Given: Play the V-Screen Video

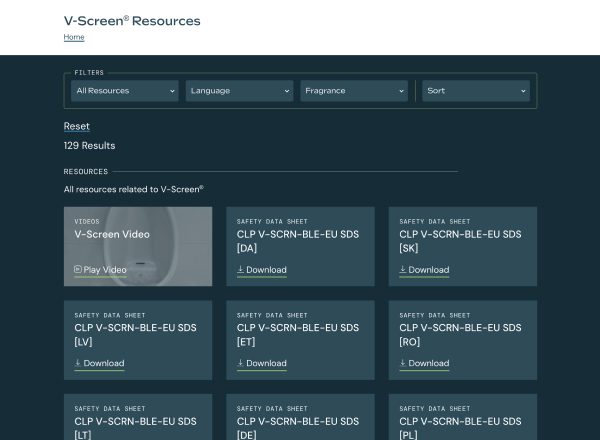Looking at the screenshot, I should point(100,270).
